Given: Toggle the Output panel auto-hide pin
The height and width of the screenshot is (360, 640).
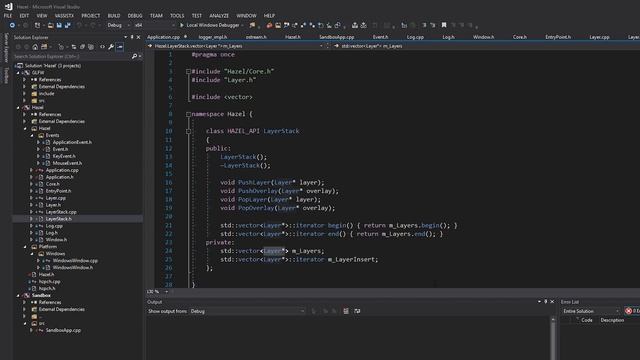Looking at the screenshot, I should (546, 302).
